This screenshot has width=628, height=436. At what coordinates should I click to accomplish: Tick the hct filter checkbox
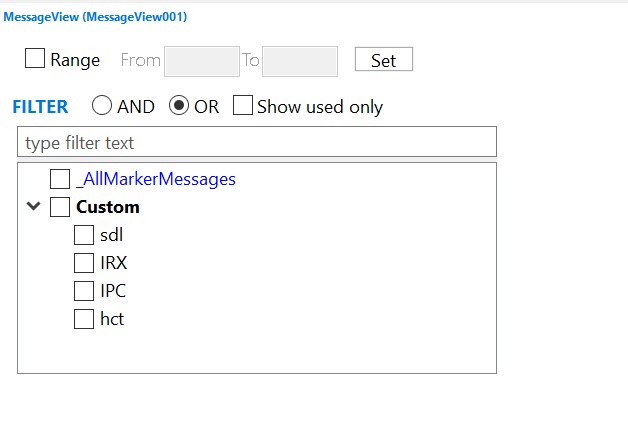pyautogui.click(x=84, y=319)
